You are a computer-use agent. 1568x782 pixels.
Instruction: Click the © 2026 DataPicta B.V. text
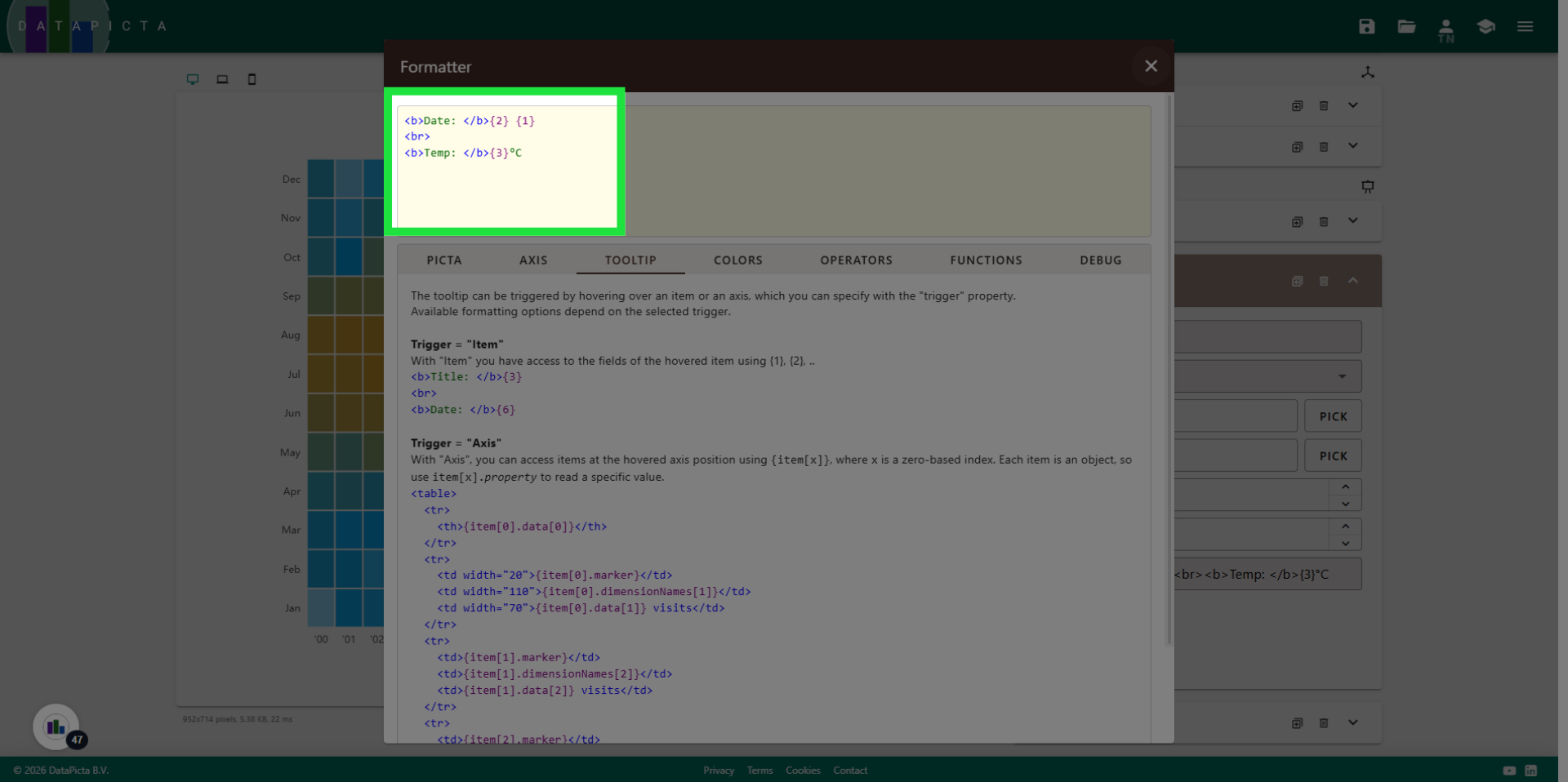pyautogui.click(x=61, y=771)
